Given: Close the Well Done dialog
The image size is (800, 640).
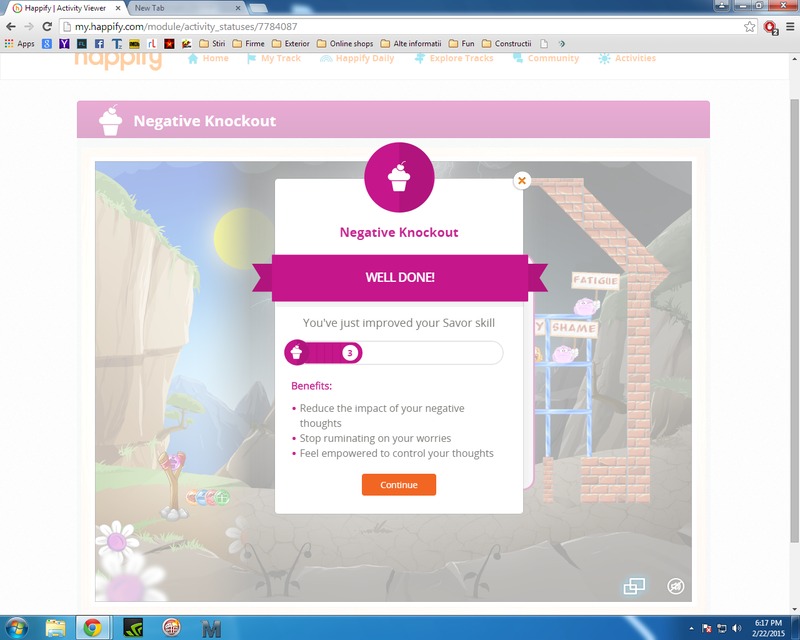Looking at the screenshot, I should [521, 180].
